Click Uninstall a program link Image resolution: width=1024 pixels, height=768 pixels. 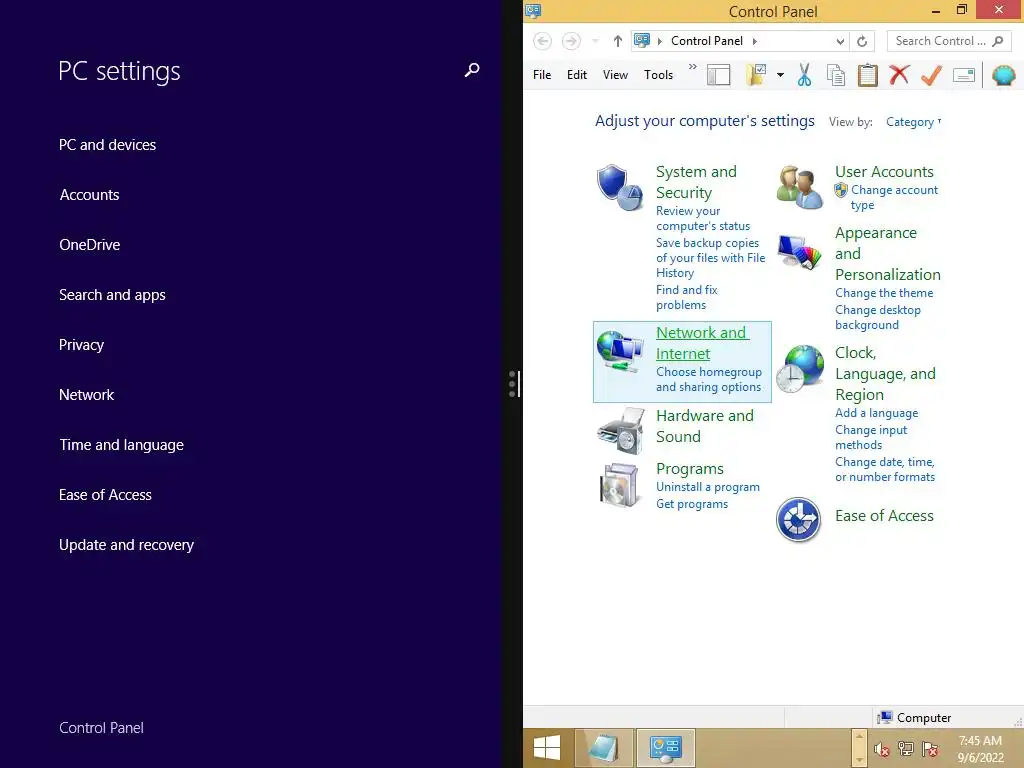tap(708, 487)
